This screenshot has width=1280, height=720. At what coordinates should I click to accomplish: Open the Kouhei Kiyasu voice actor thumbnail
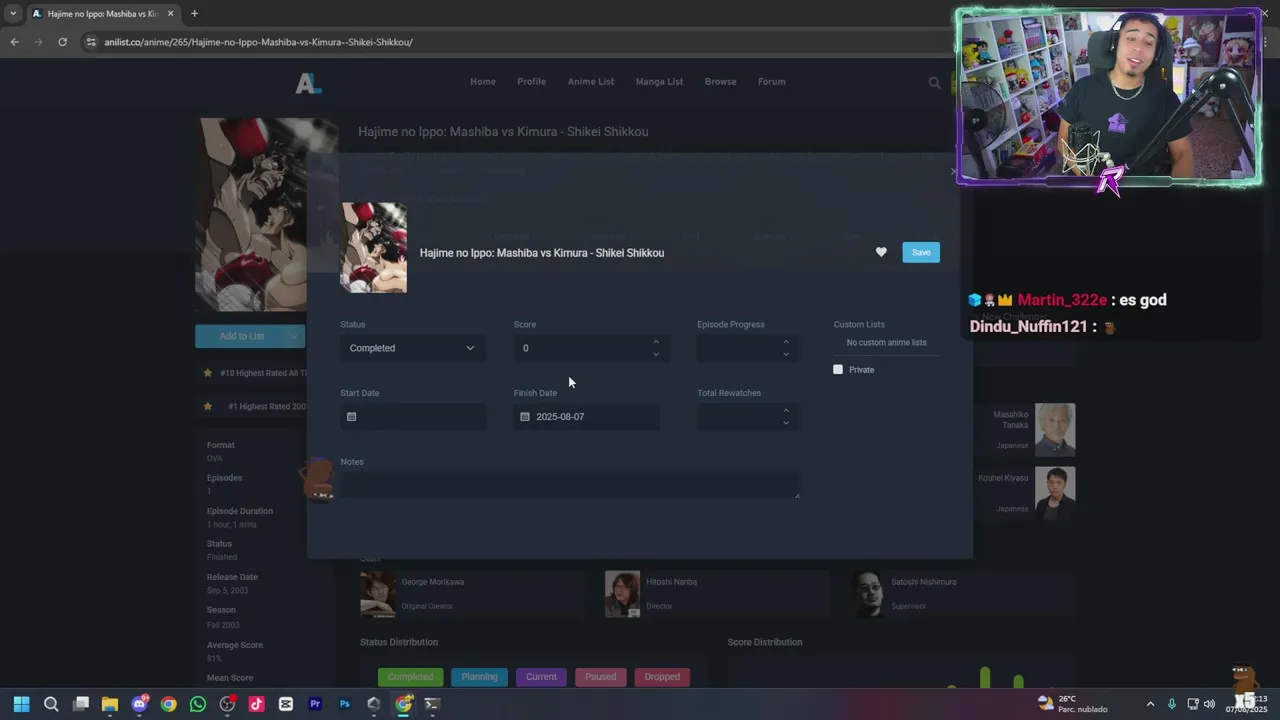coord(1055,492)
